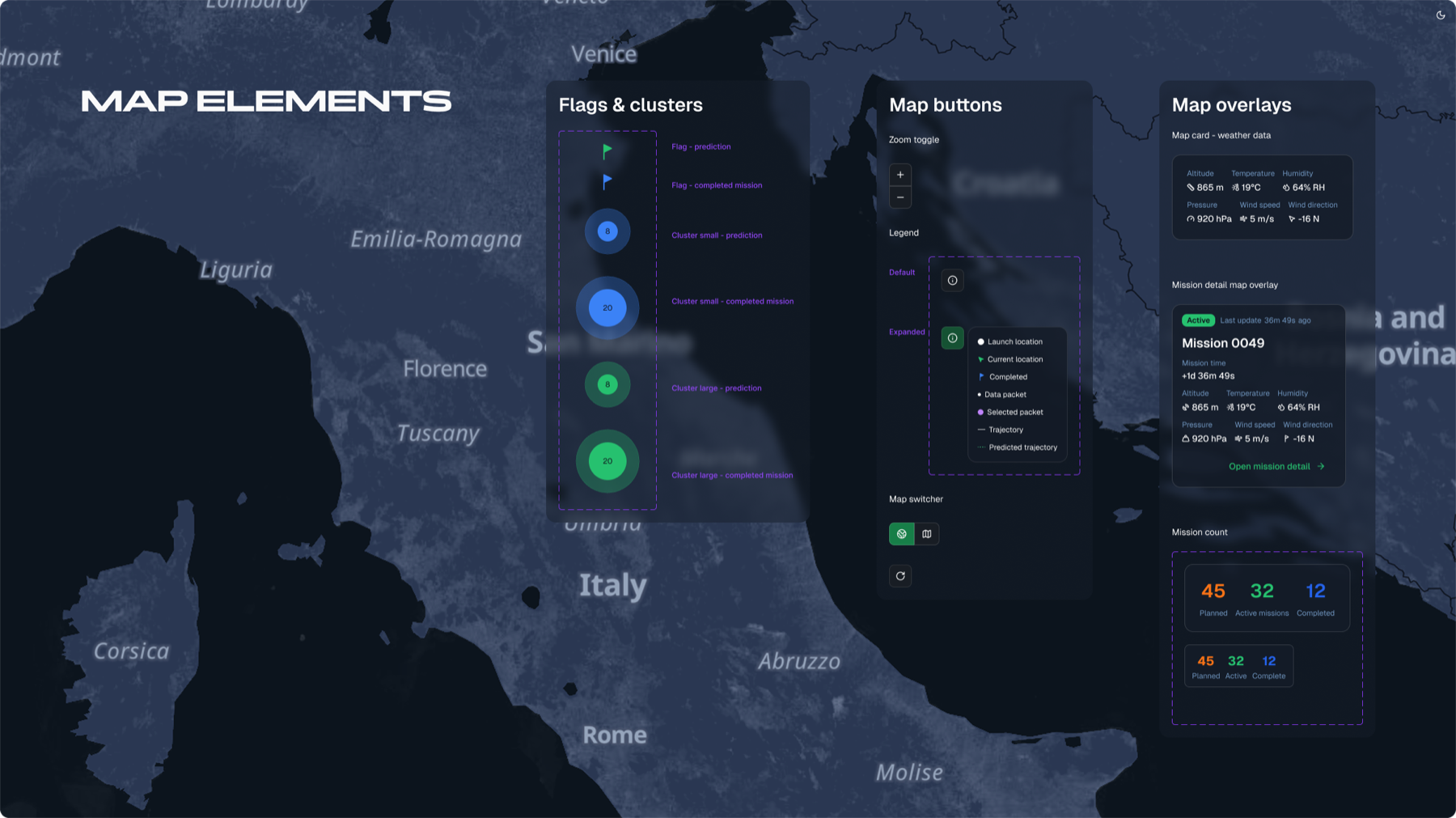Switch to flat map view
Image resolution: width=1456 pixels, height=818 pixels.
click(x=927, y=534)
